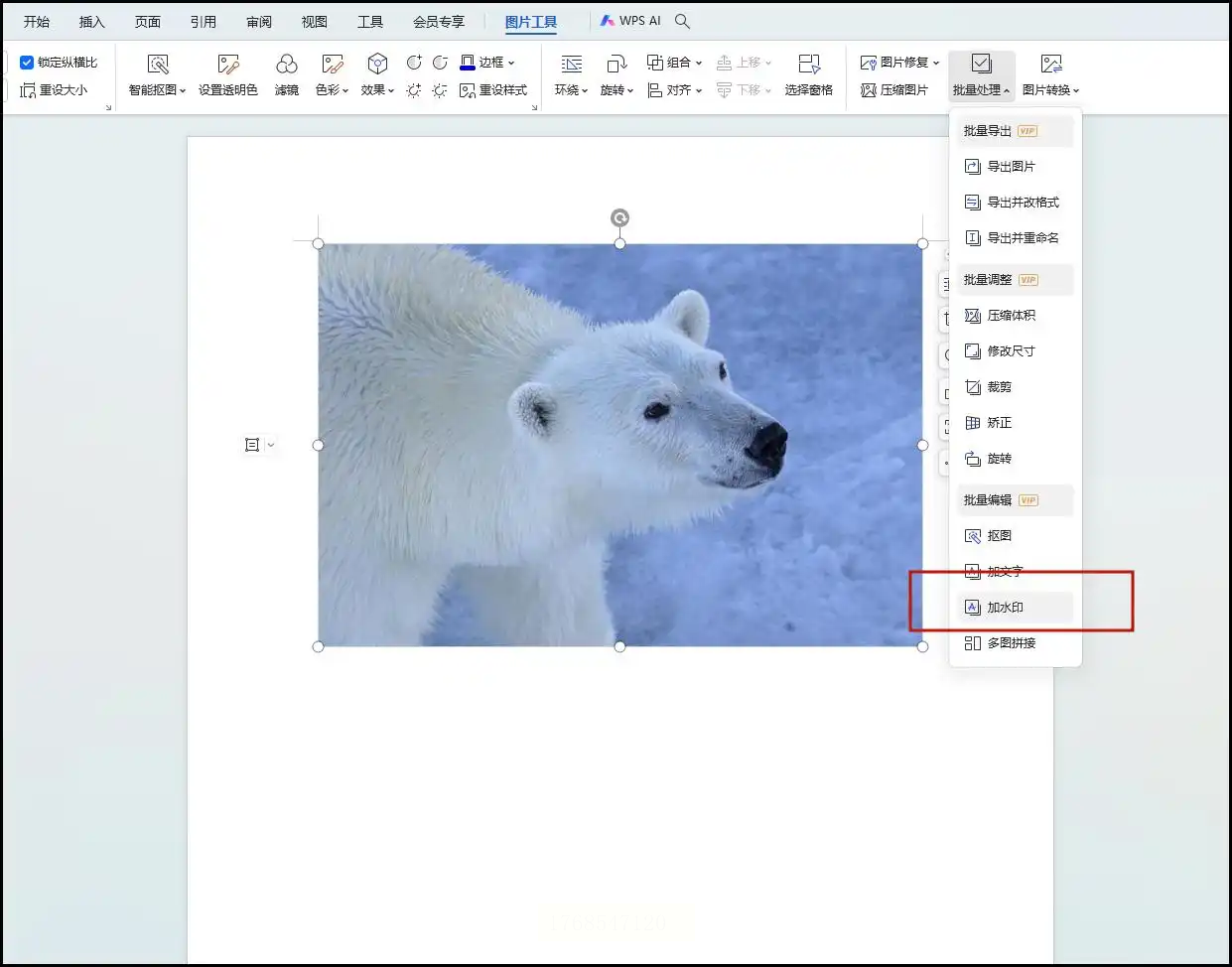Switch to the 插入 ribbon tab
Screen dimensions: 1232x967
click(91, 21)
